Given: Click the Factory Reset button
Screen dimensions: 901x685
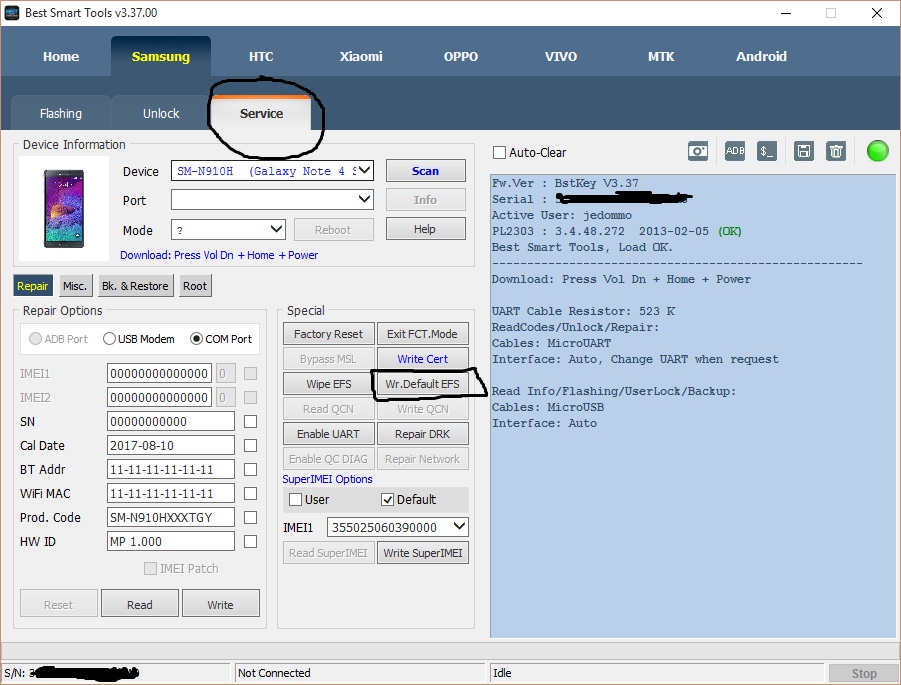Looking at the screenshot, I should (329, 334).
